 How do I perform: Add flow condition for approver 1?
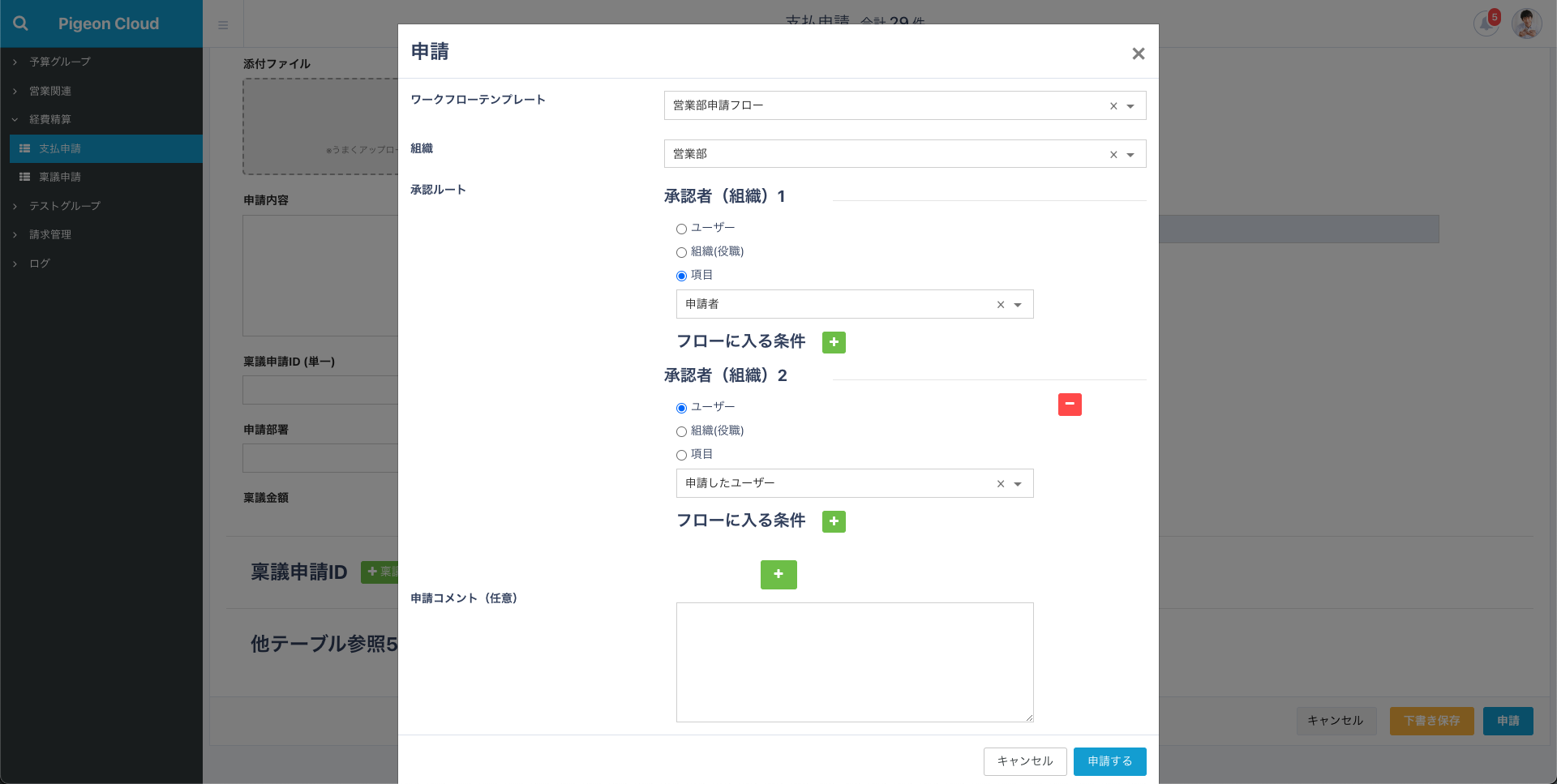[x=834, y=342]
